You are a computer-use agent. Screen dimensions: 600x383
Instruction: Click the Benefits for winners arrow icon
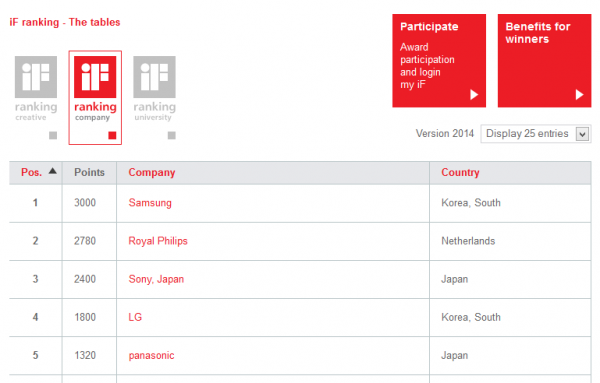[x=580, y=95]
